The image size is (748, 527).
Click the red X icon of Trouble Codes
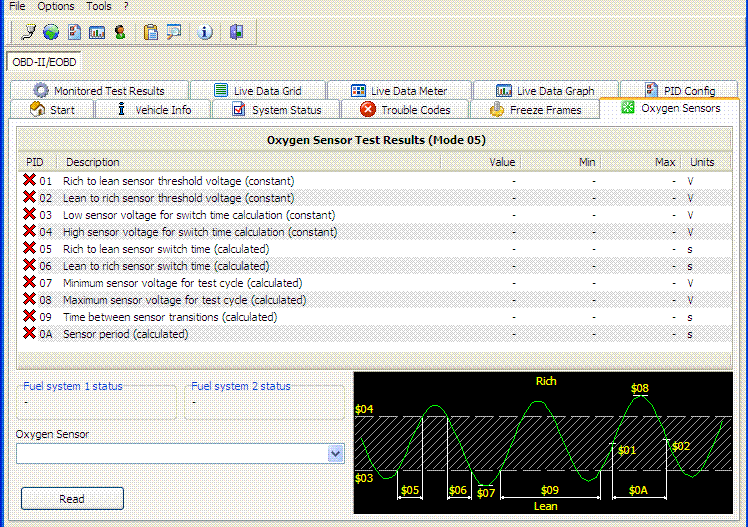point(367,109)
